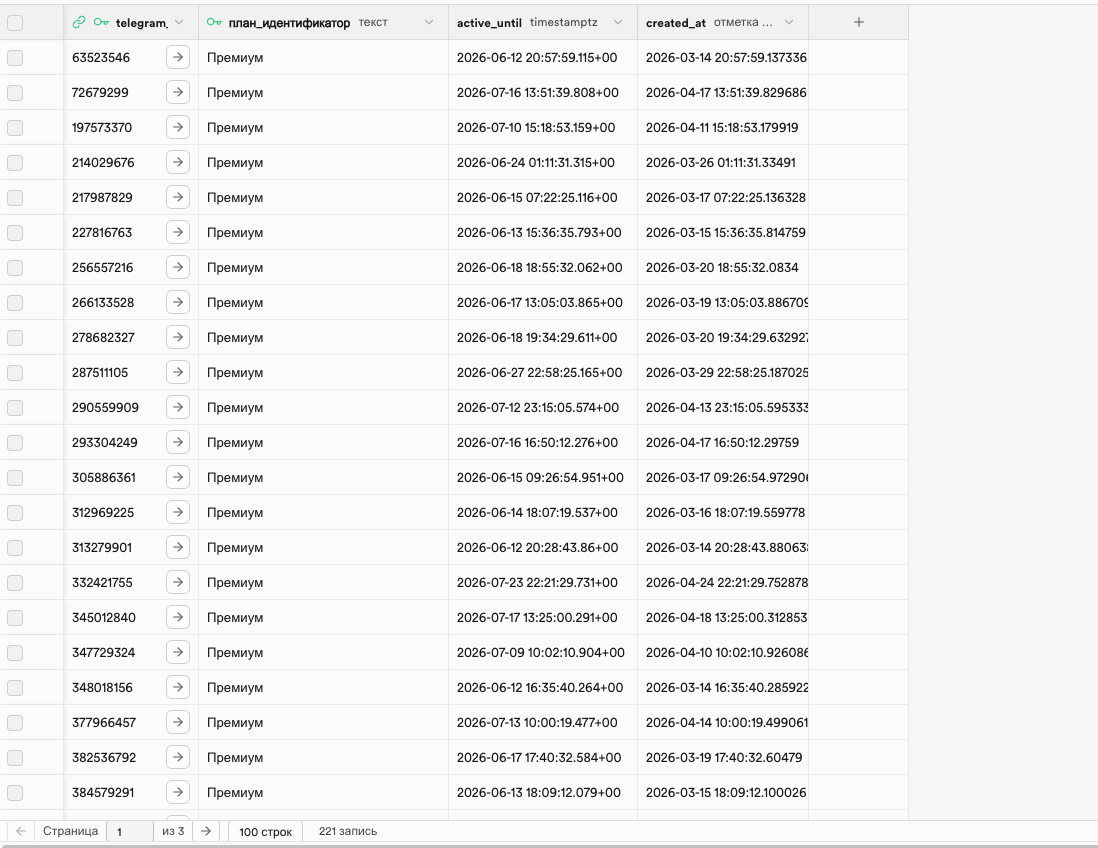Screen dimensions: 1098x848
Task: Select row checkbox for 72679299
Action: [15, 92]
